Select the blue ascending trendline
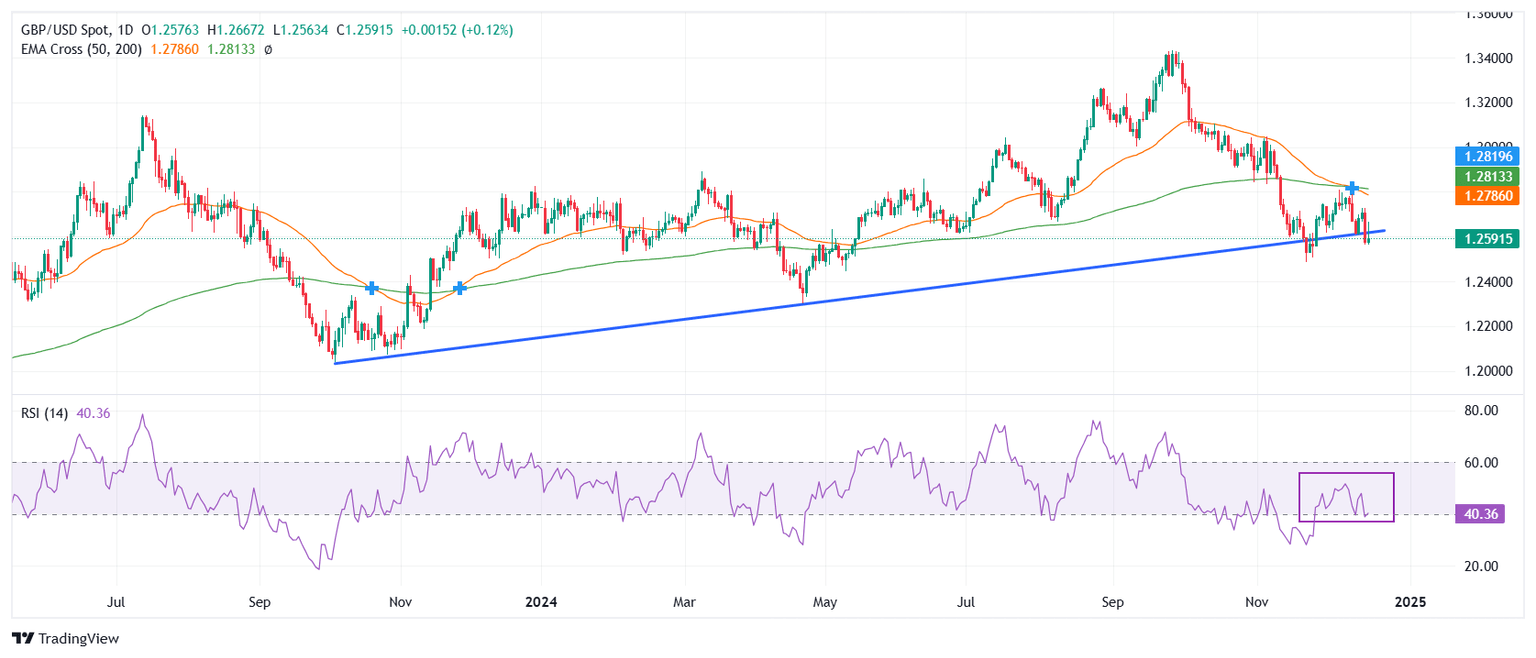This screenshot has width=1536, height=658. (x=800, y=304)
